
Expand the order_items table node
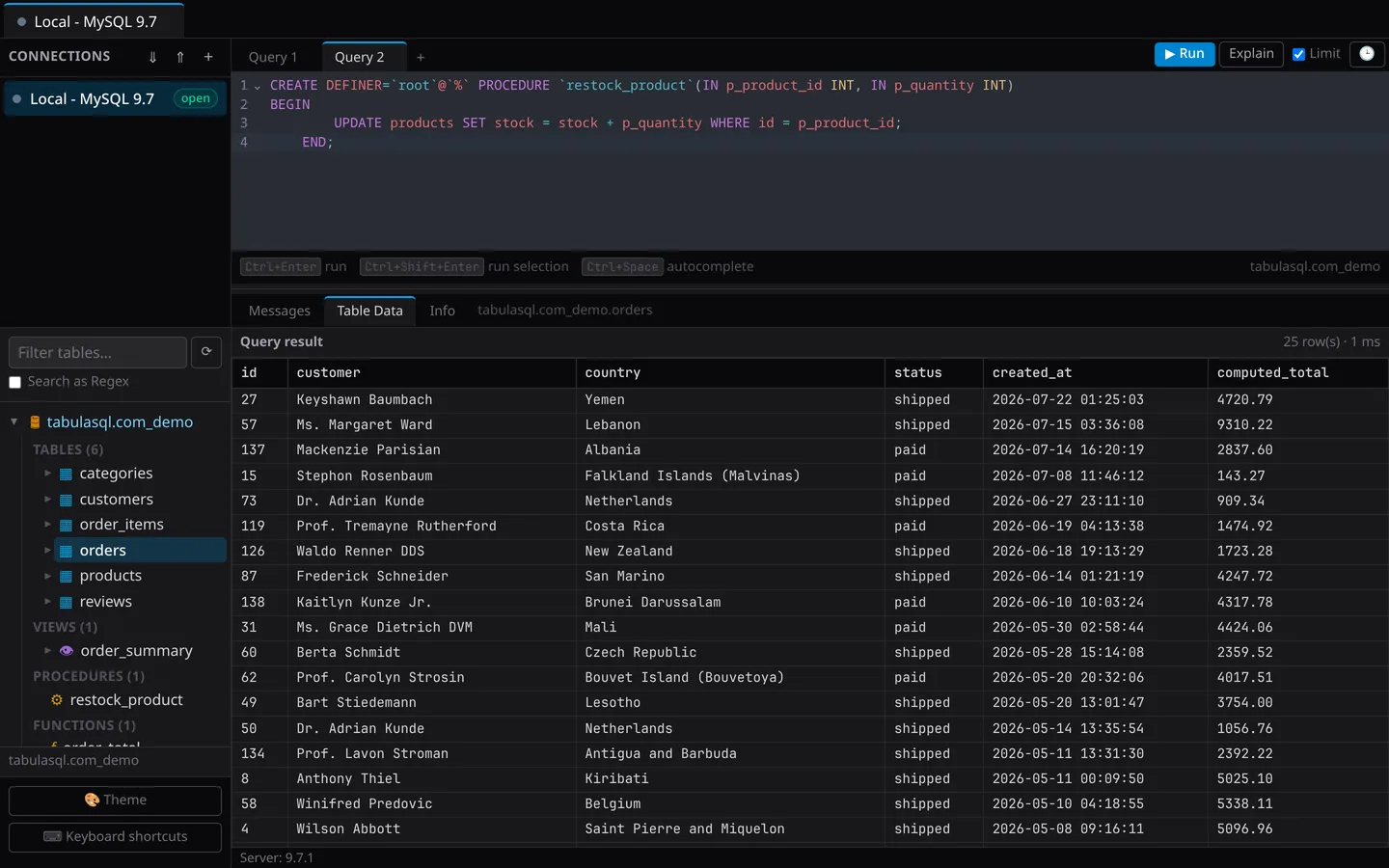[x=47, y=525]
